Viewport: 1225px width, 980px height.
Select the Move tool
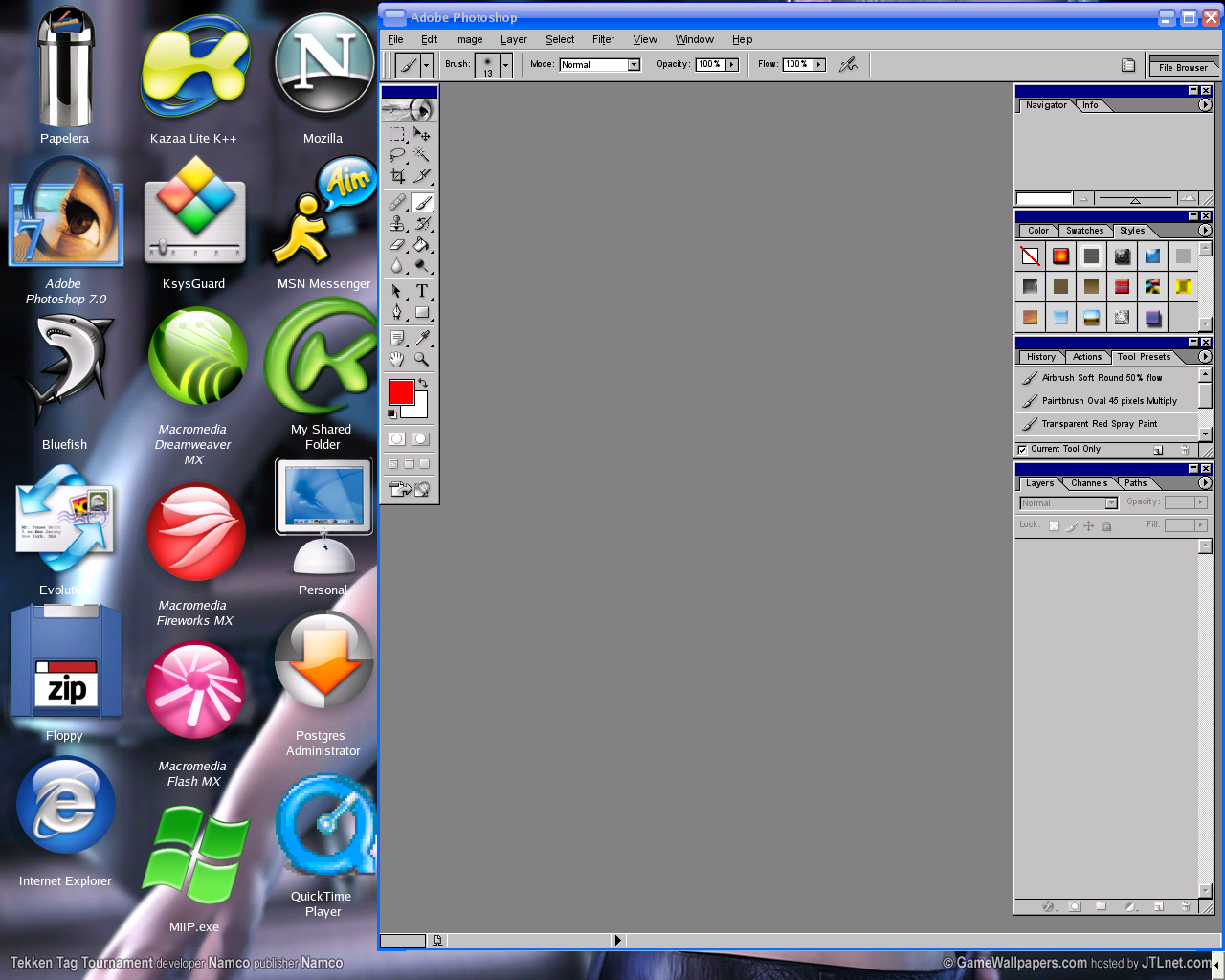coord(422,134)
